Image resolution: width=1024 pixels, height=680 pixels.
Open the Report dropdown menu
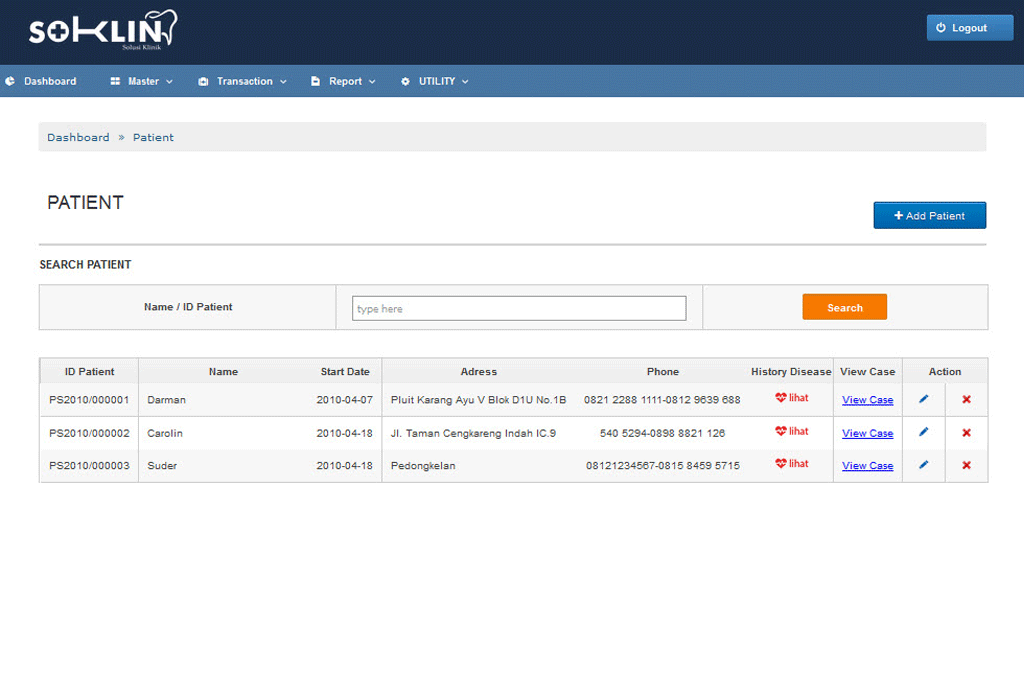[344, 82]
